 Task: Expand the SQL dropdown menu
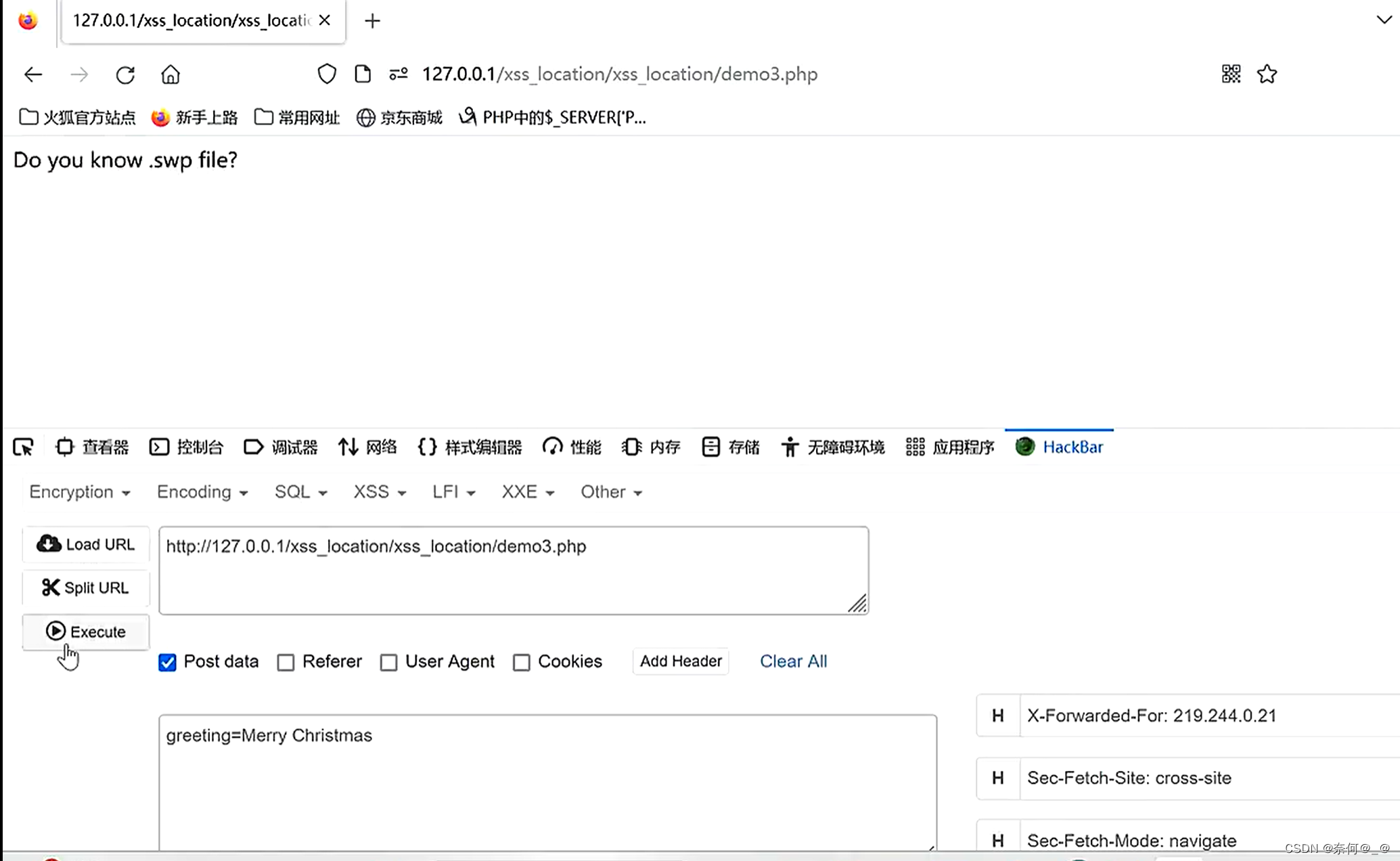pos(300,492)
